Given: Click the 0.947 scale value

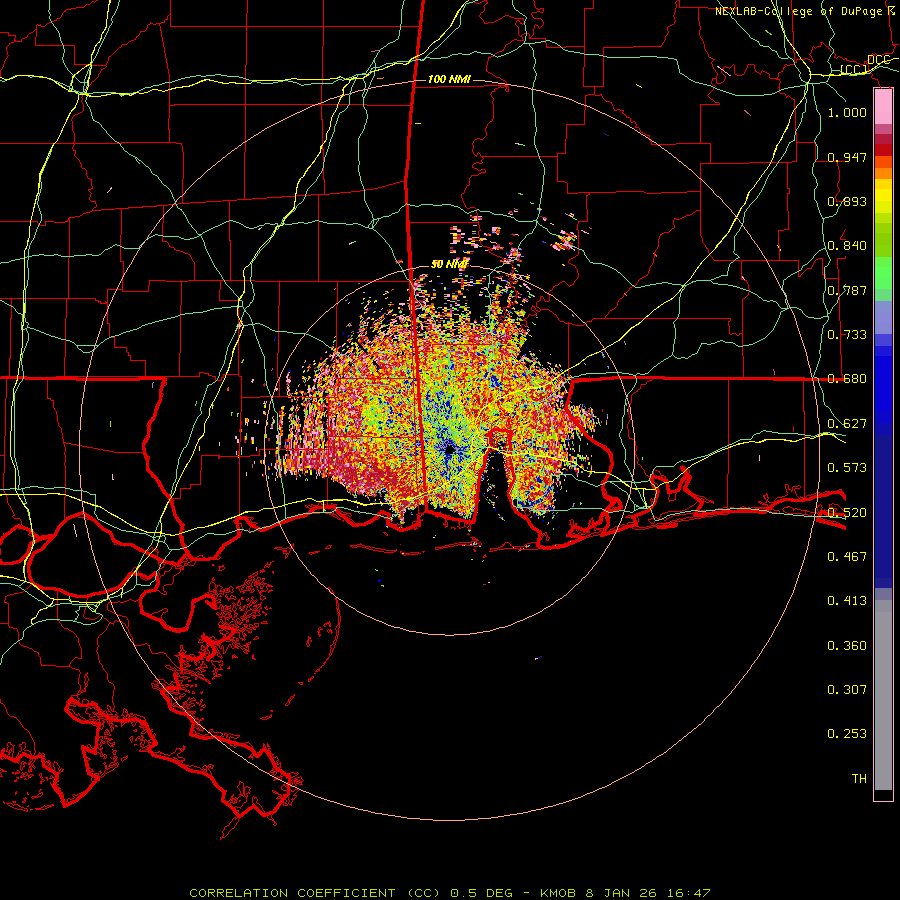Looking at the screenshot, I should (x=847, y=157).
